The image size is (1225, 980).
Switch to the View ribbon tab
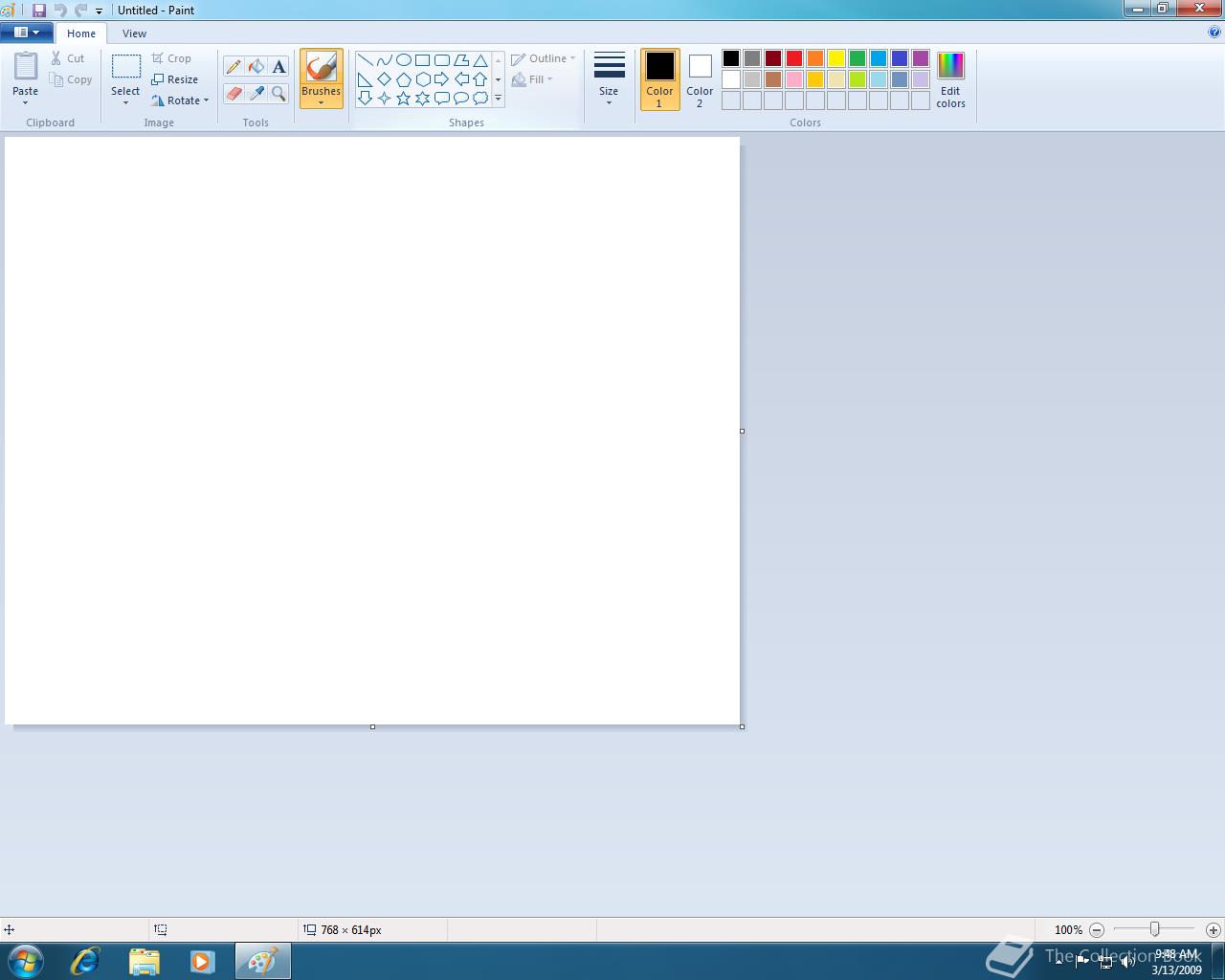click(x=134, y=33)
